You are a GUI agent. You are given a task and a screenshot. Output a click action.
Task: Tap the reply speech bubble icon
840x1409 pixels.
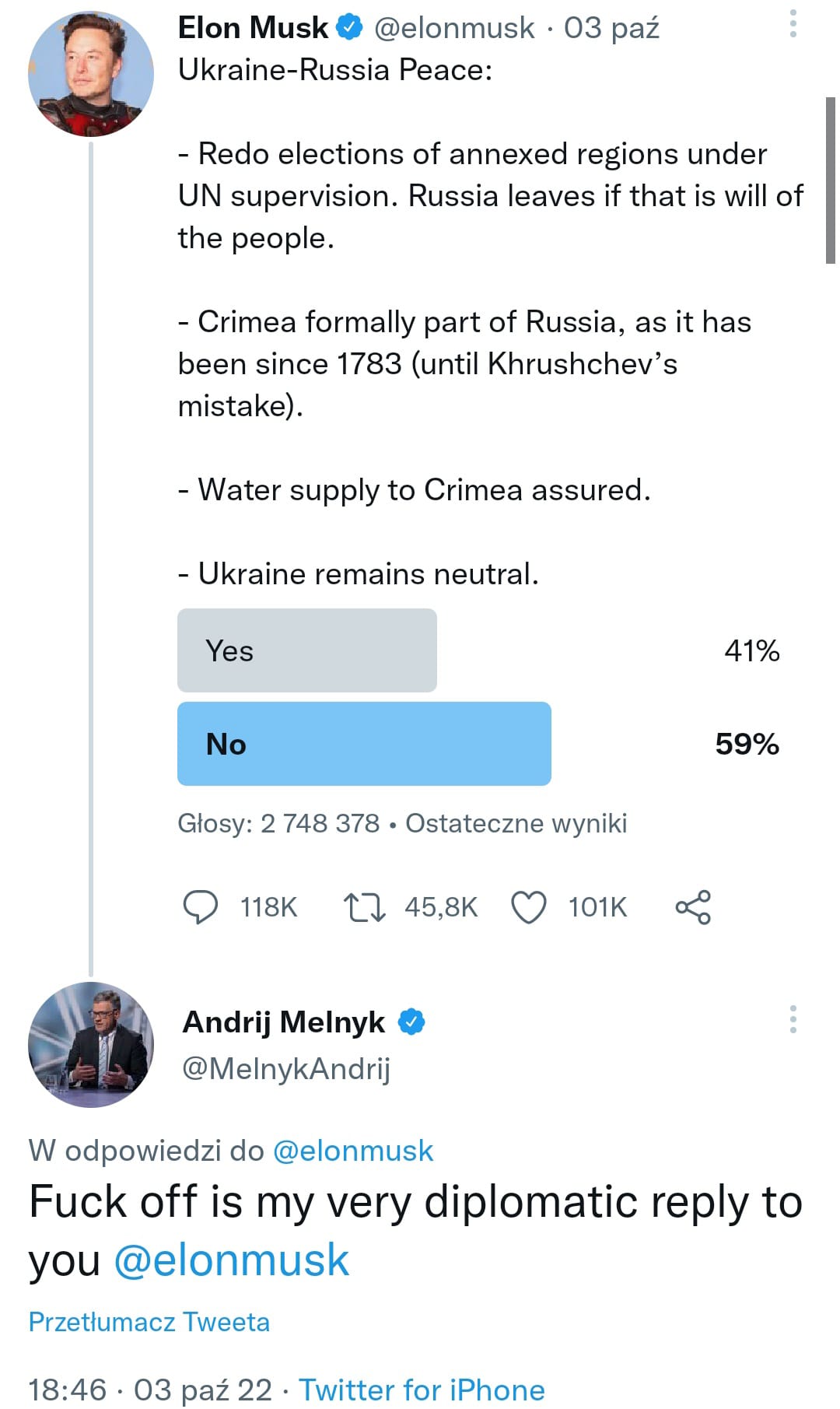[x=200, y=907]
